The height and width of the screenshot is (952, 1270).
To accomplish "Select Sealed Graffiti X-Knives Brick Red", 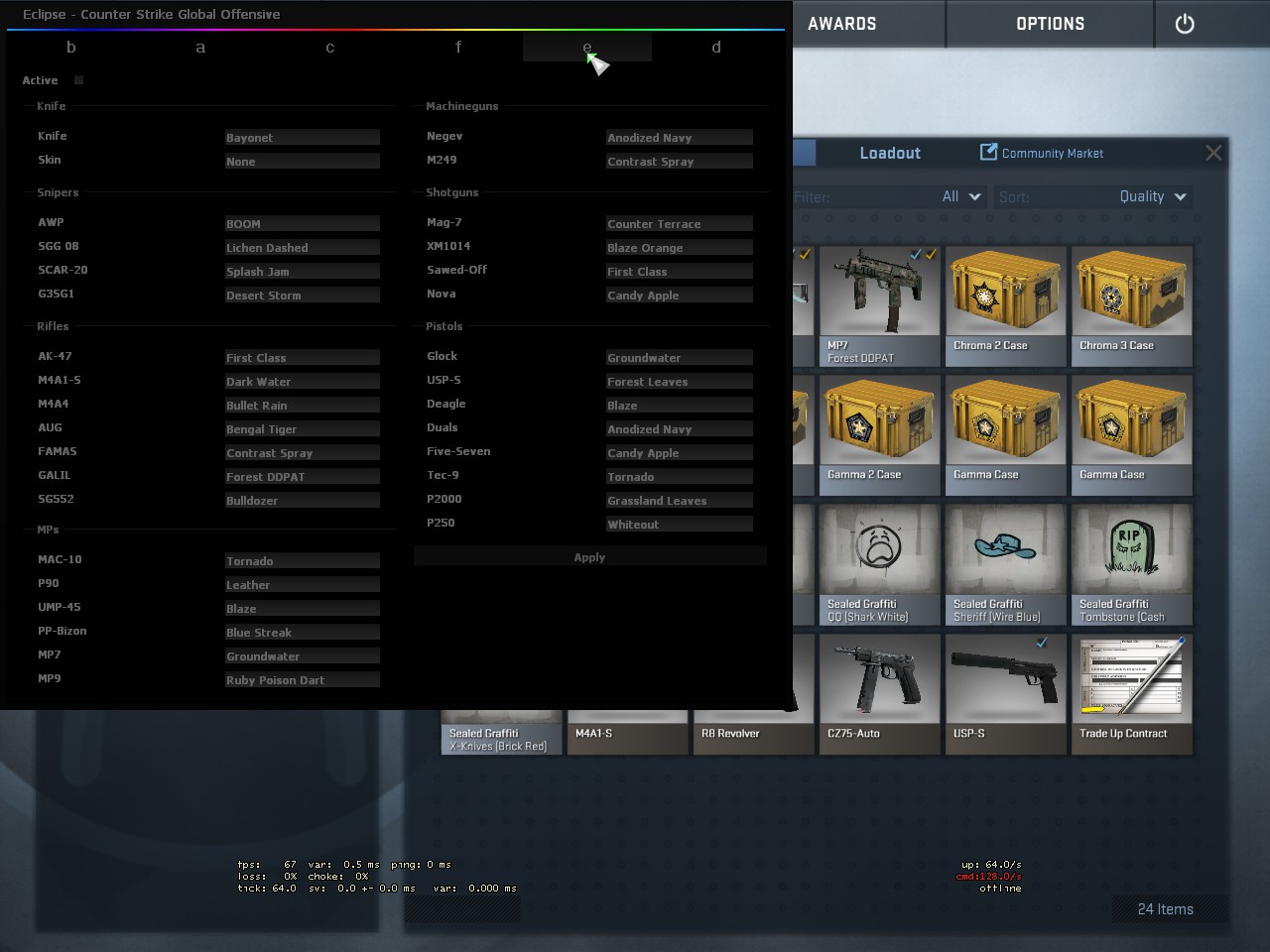I will click(501, 732).
